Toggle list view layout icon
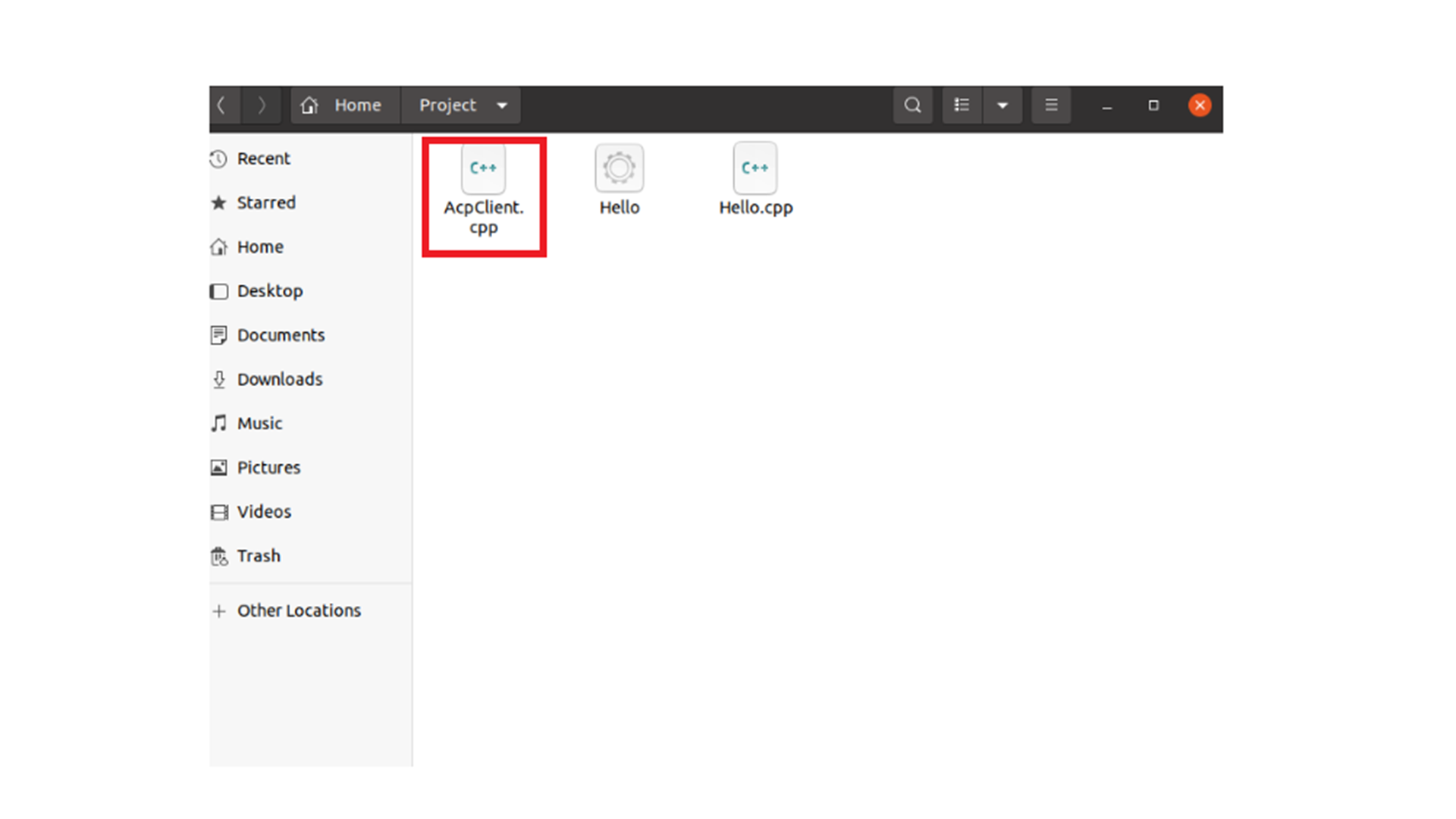The width and height of the screenshot is (1456, 819). (x=962, y=105)
